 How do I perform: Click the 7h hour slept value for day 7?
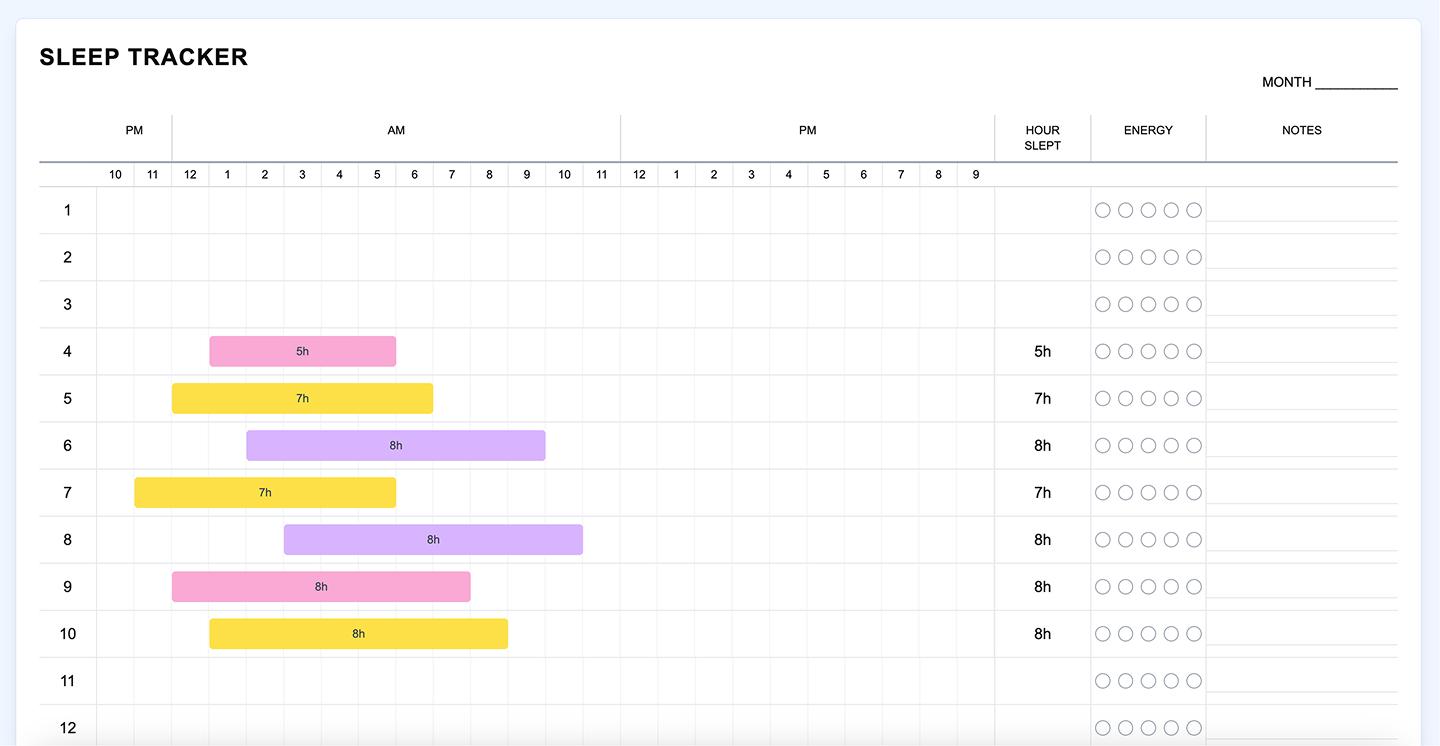(x=1042, y=492)
